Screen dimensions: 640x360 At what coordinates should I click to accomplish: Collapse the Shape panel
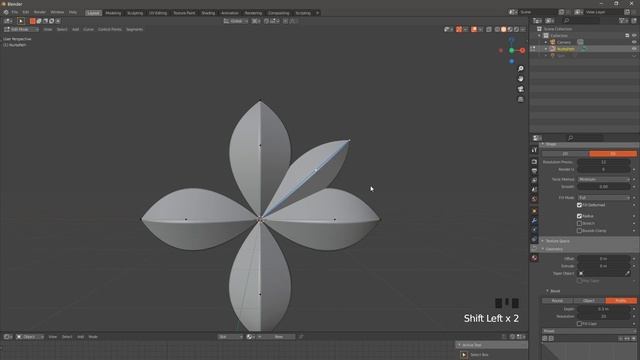tap(543, 144)
